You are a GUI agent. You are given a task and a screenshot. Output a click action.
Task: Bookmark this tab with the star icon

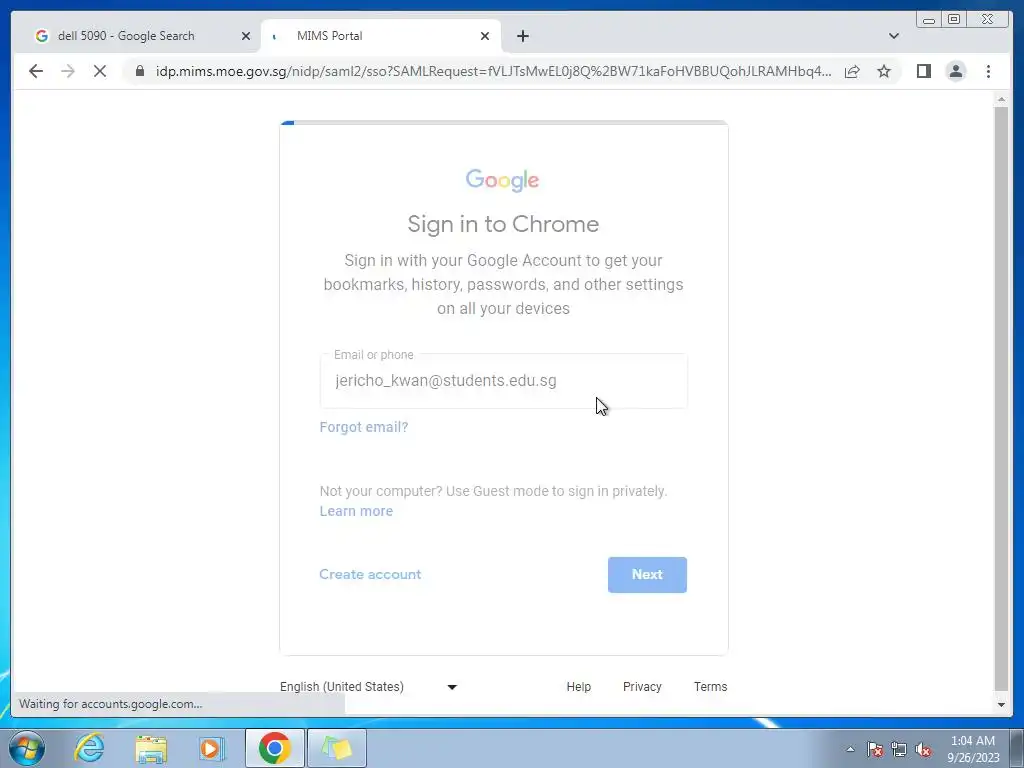pos(884,71)
